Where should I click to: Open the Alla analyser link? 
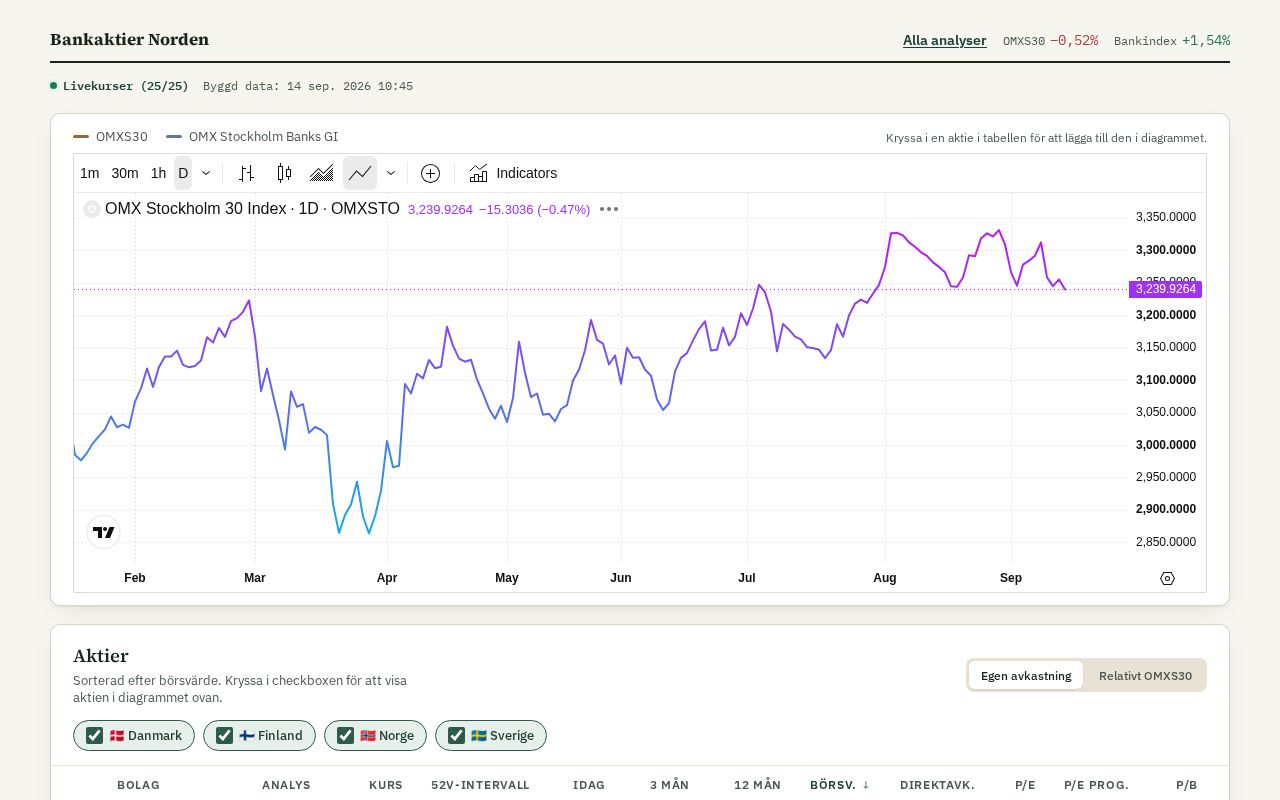click(x=945, y=41)
